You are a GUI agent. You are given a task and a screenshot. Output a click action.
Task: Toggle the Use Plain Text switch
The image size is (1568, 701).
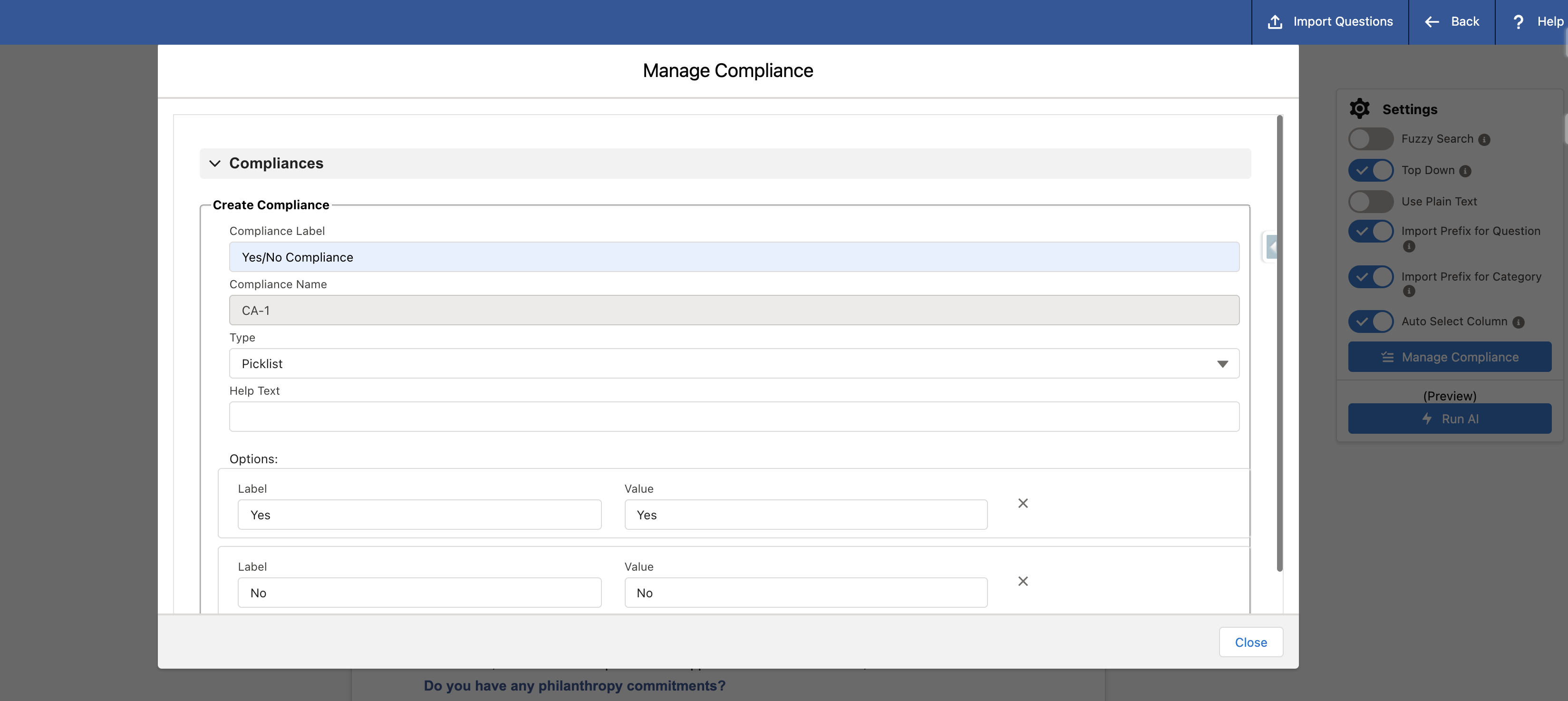click(1370, 201)
